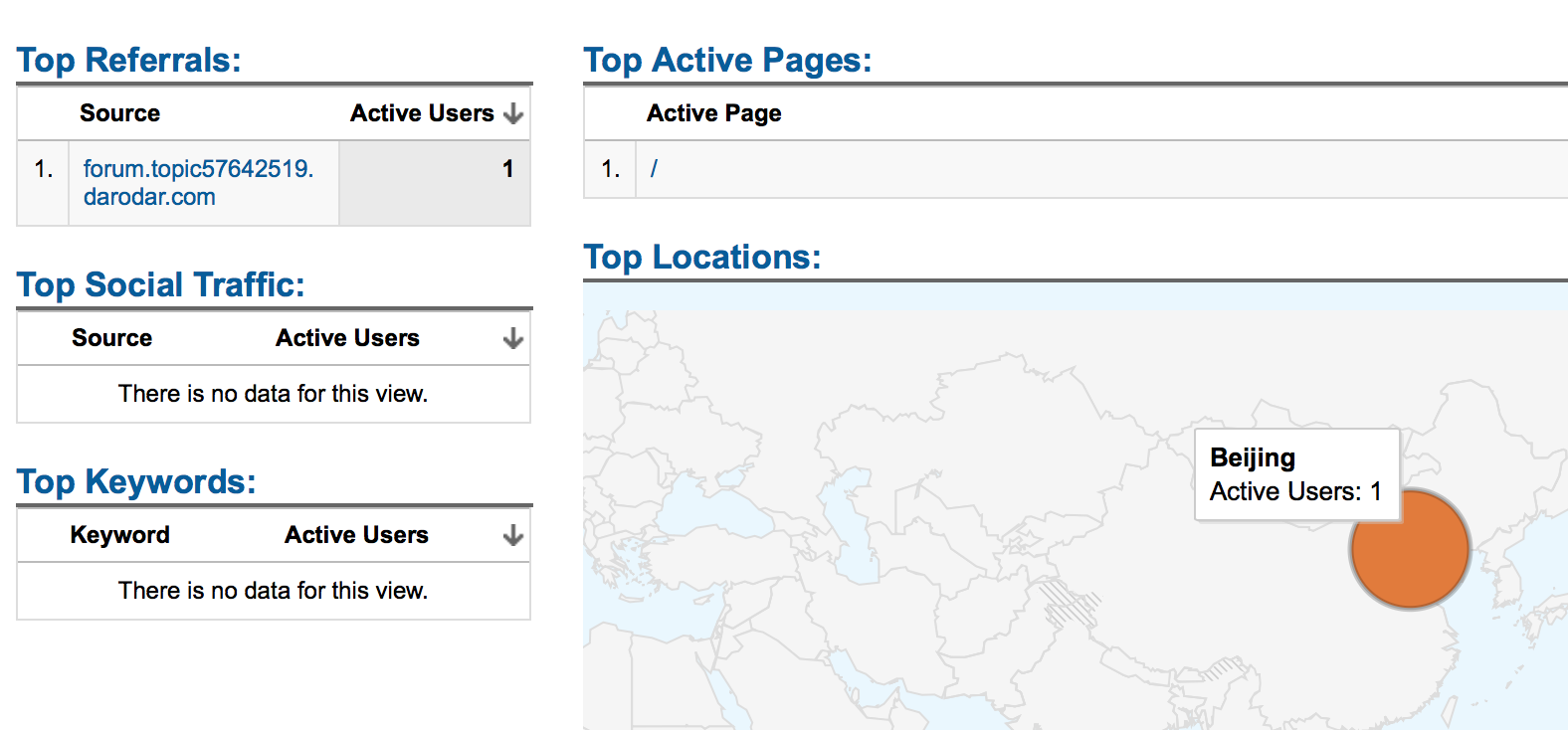Click the orange Beijing location bubble
Viewport: 1568px width, 730px height.
tap(1410, 548)
